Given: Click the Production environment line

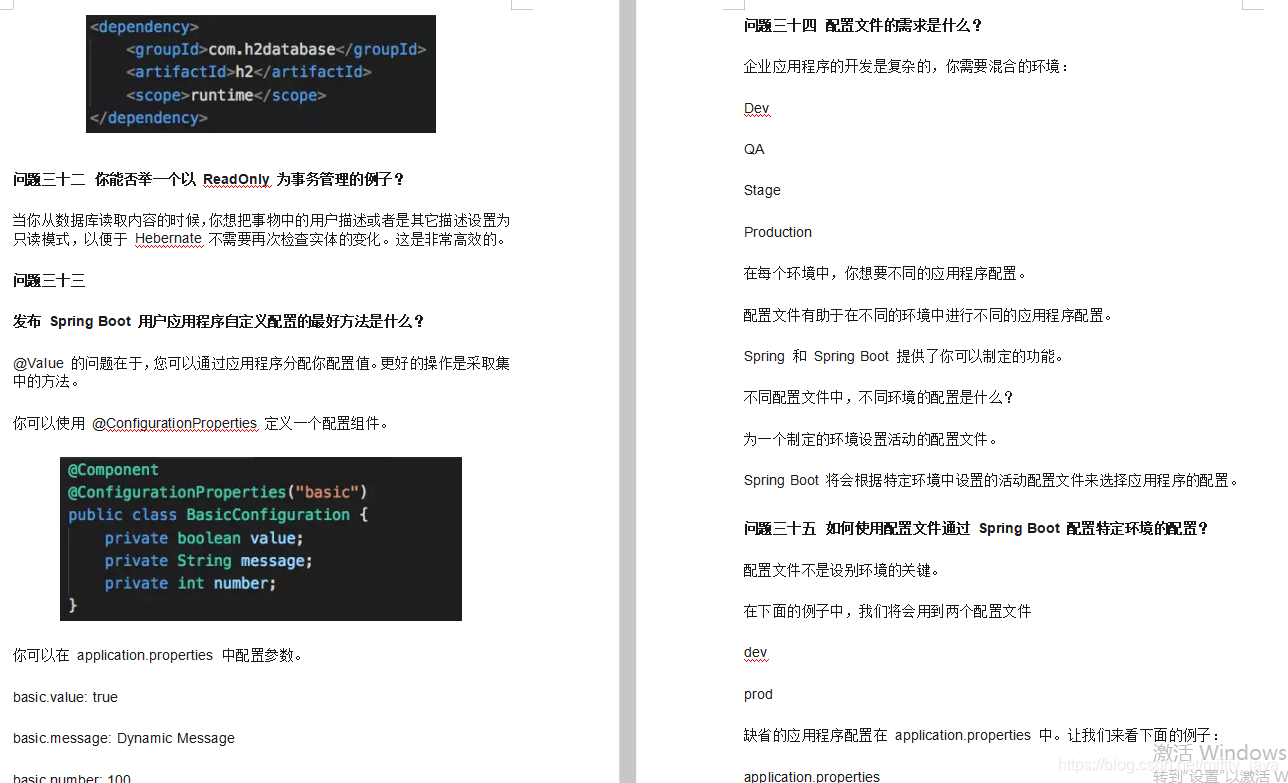Looking at the screenshot, I should tap(778, 232).
